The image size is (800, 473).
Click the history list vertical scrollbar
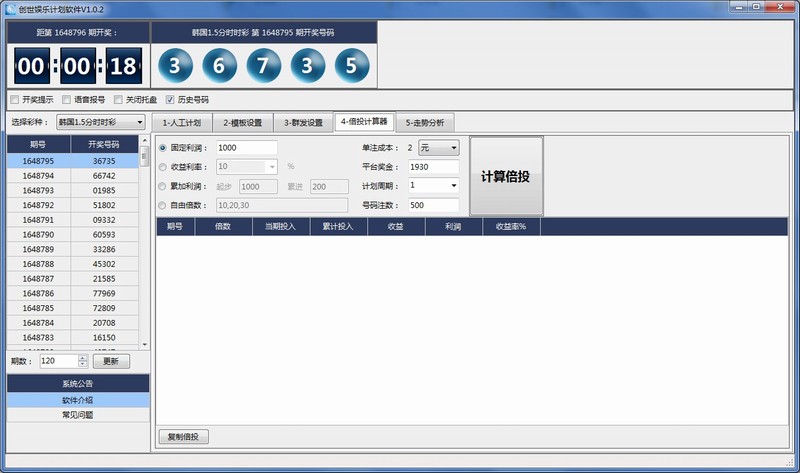[145, 250]
